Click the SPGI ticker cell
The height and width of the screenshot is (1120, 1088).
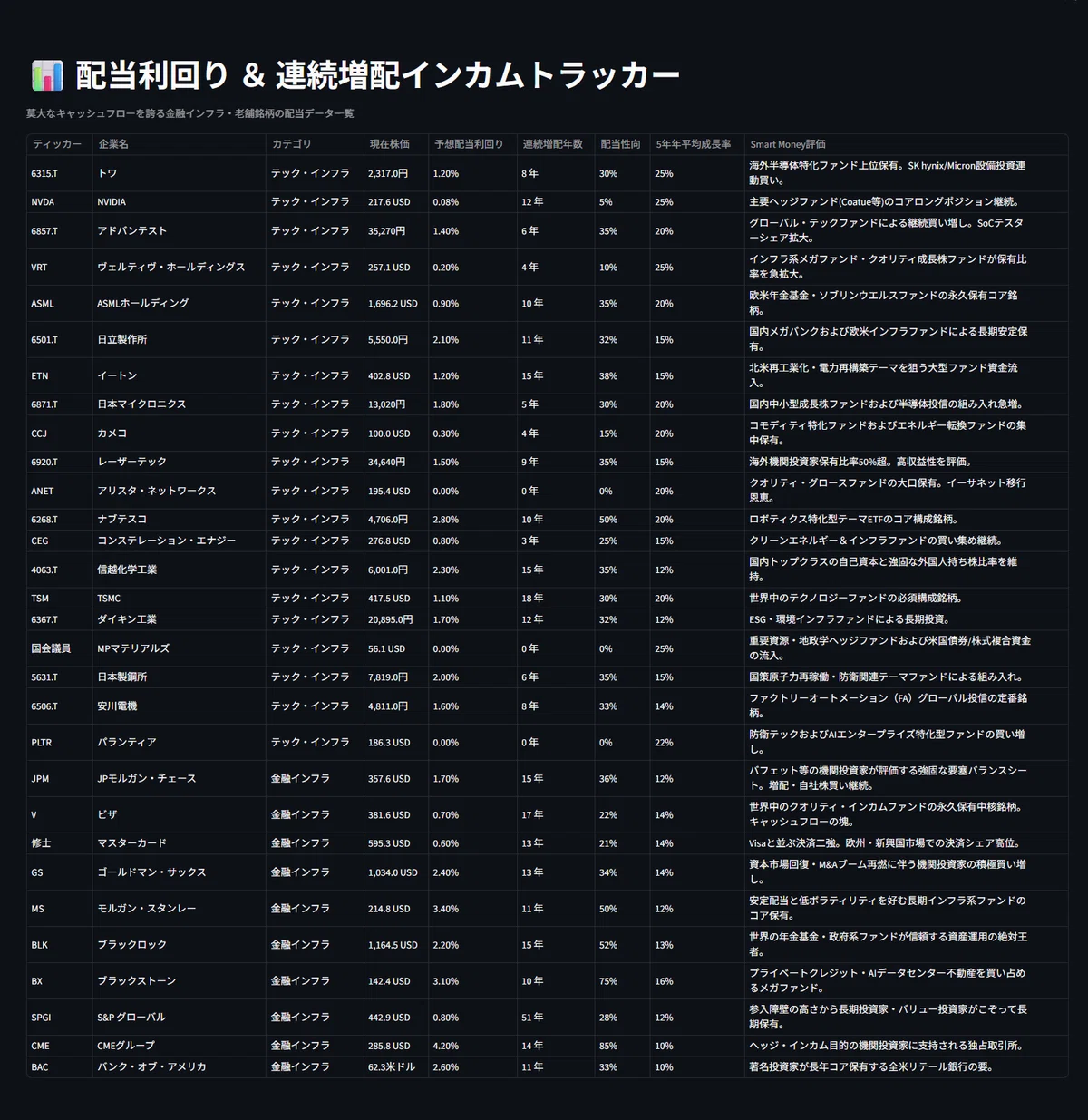coord(60,1018)
